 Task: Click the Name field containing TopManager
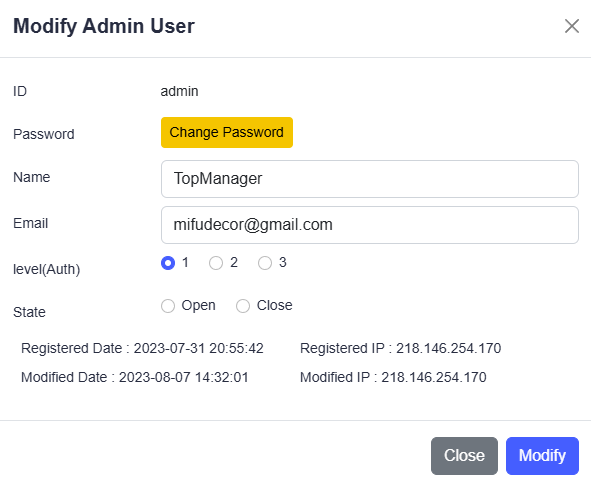(x=370, y=179)
